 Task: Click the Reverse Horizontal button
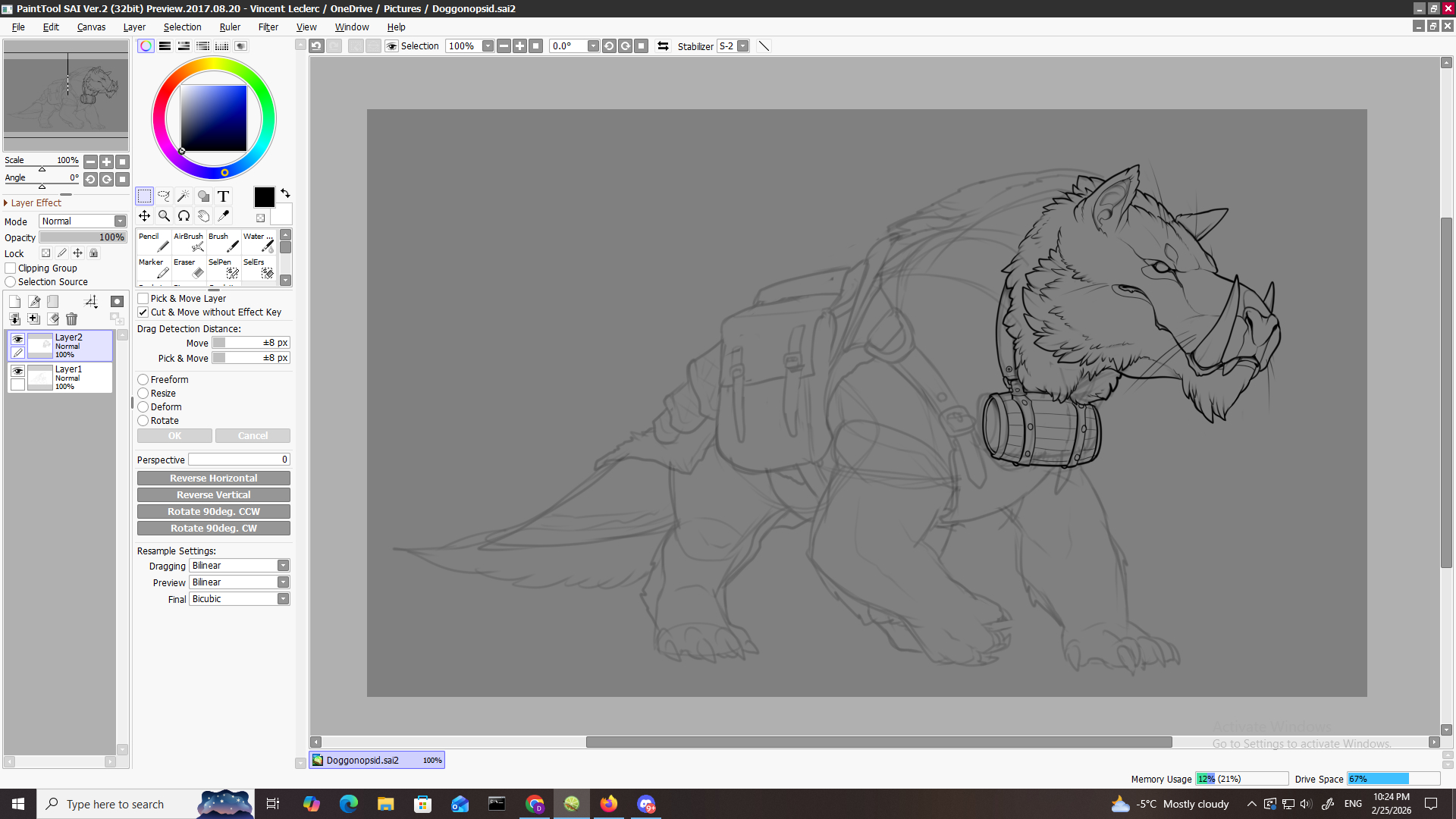(213, 479)
